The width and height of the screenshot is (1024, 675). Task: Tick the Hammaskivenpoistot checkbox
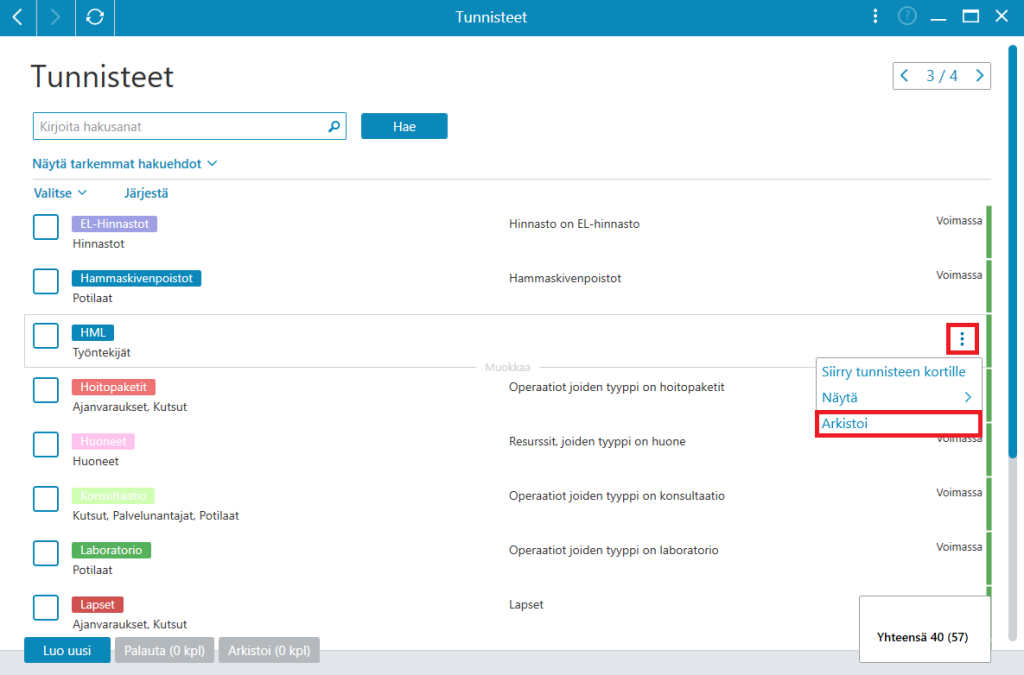46,281
